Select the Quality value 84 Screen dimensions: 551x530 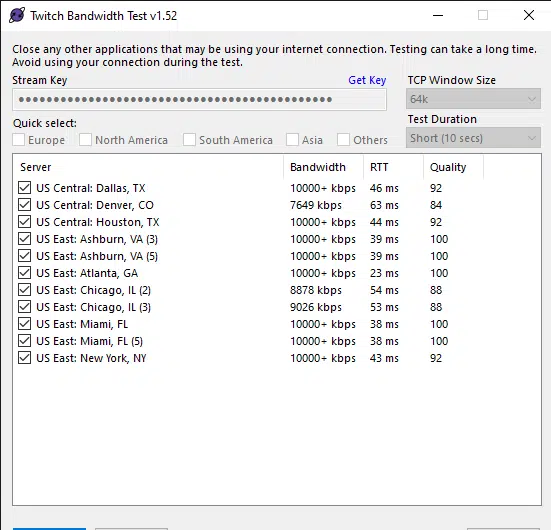(x=436, y=205)
